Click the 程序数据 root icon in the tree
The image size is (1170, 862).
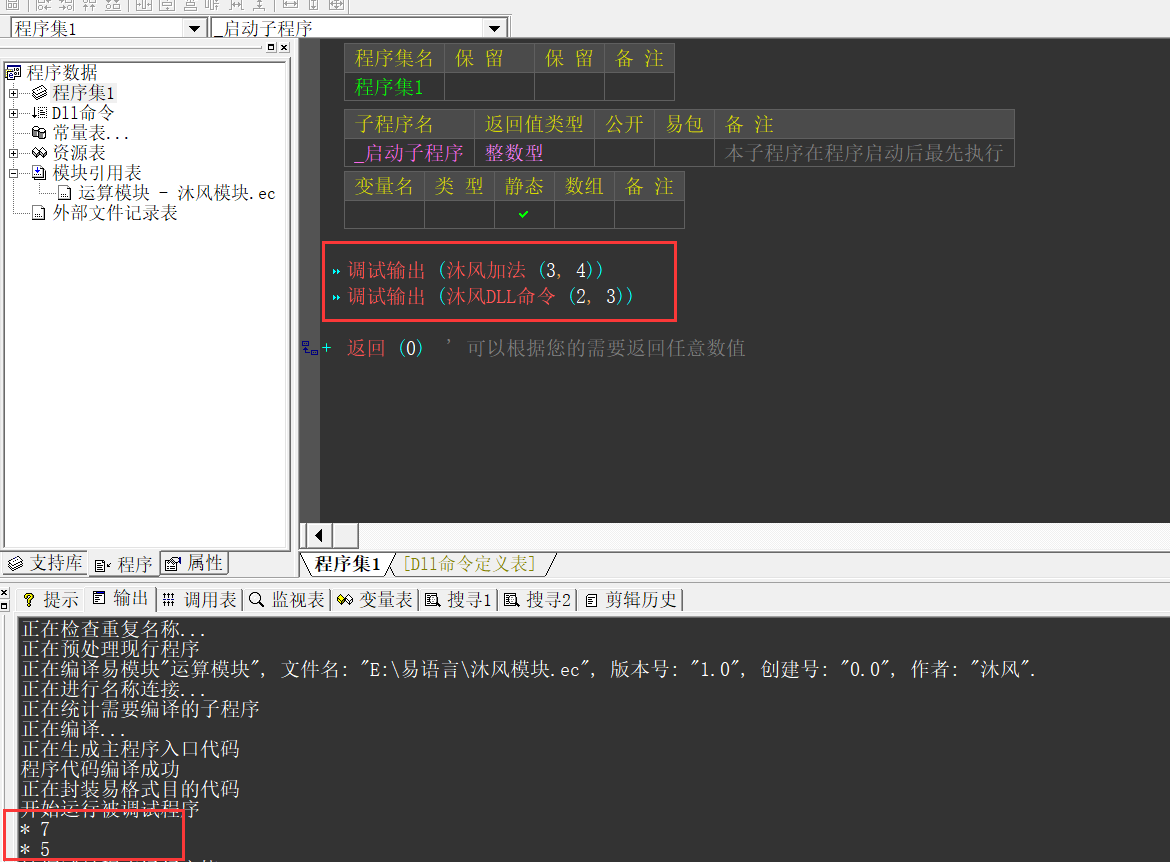tap(13, 72)
